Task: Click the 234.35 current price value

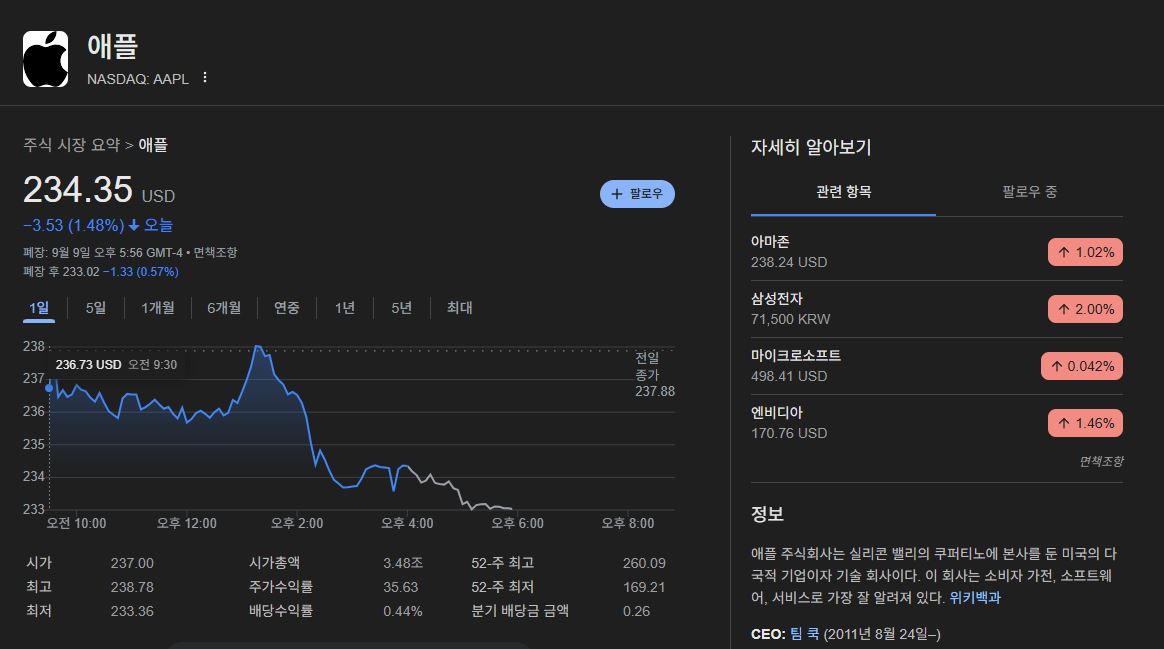Action: point(78,189)
